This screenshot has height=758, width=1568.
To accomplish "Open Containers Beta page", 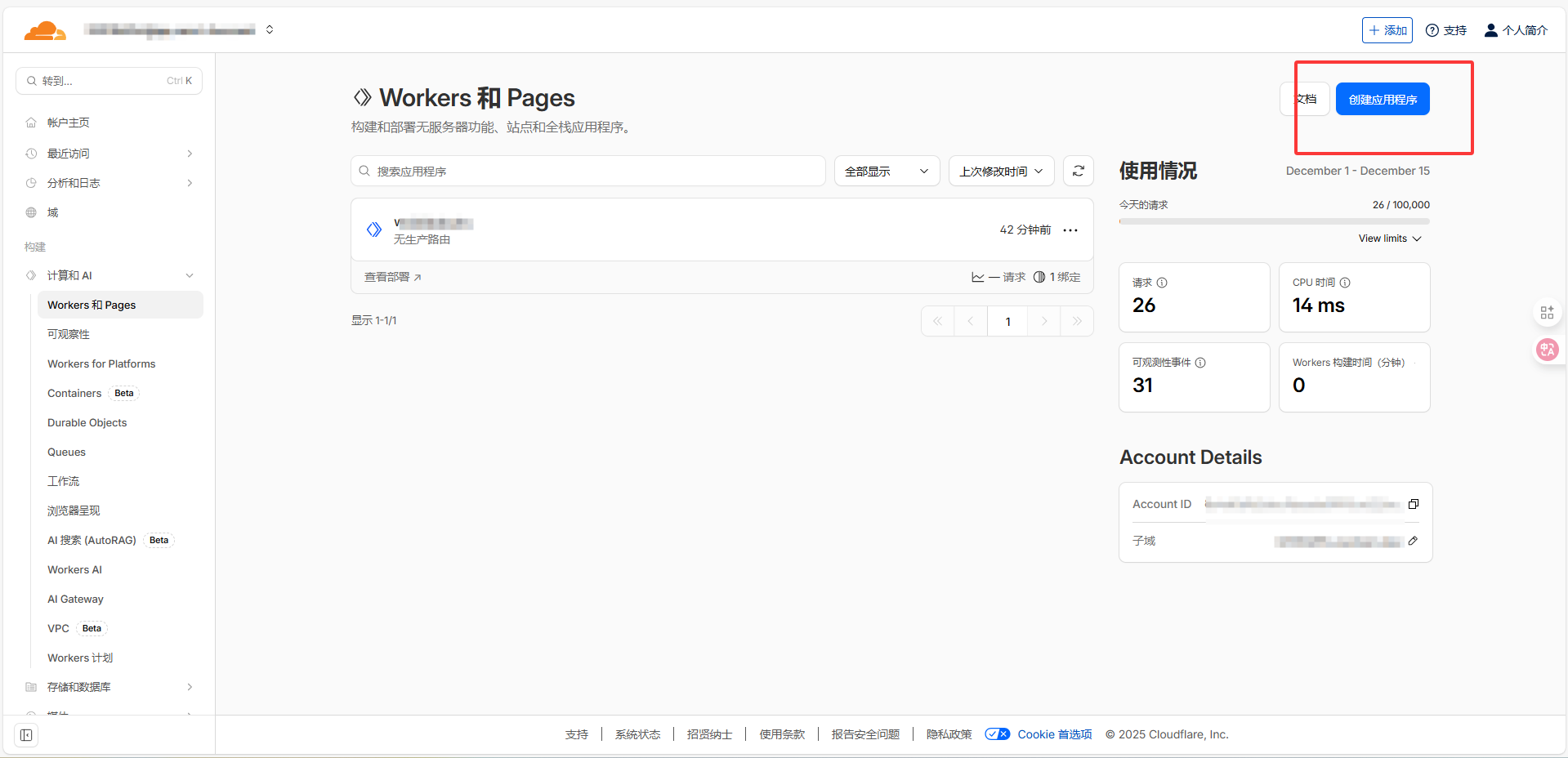I will click(93, 393).
